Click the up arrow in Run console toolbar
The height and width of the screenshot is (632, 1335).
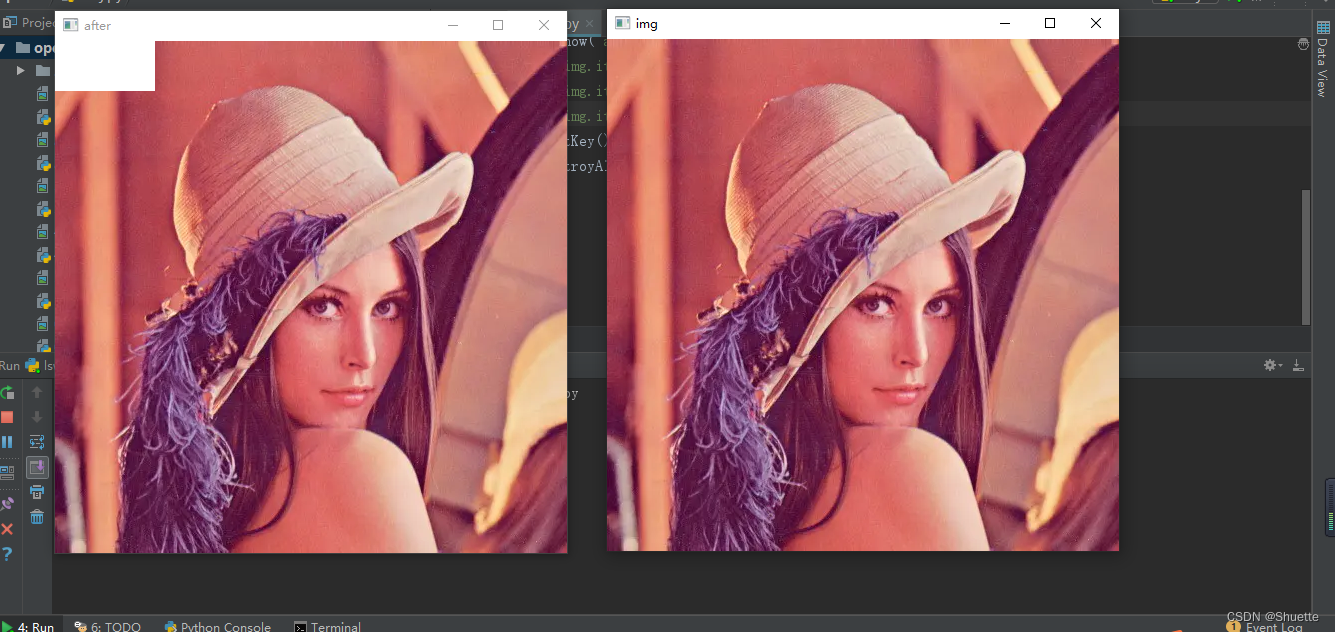point(37,393)
